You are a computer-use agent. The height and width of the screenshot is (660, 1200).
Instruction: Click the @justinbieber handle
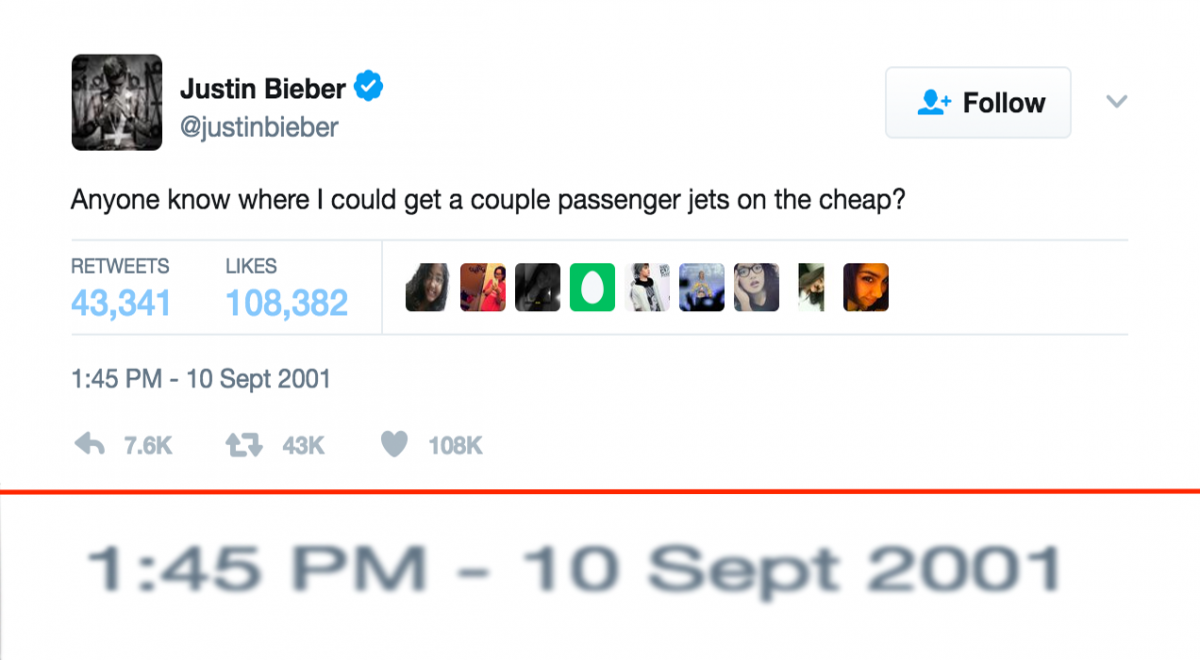coord(259,127)
